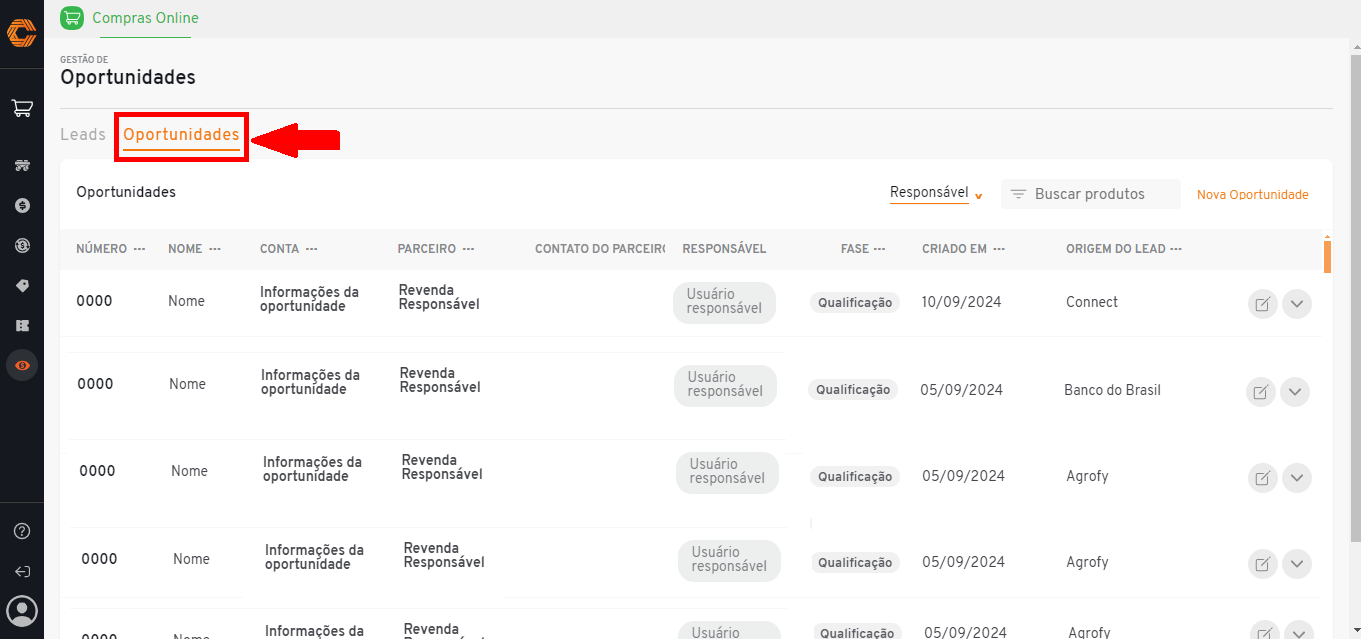
Task: Expand the Banco do Brasil opportunity row
Action: (1295, 392)
